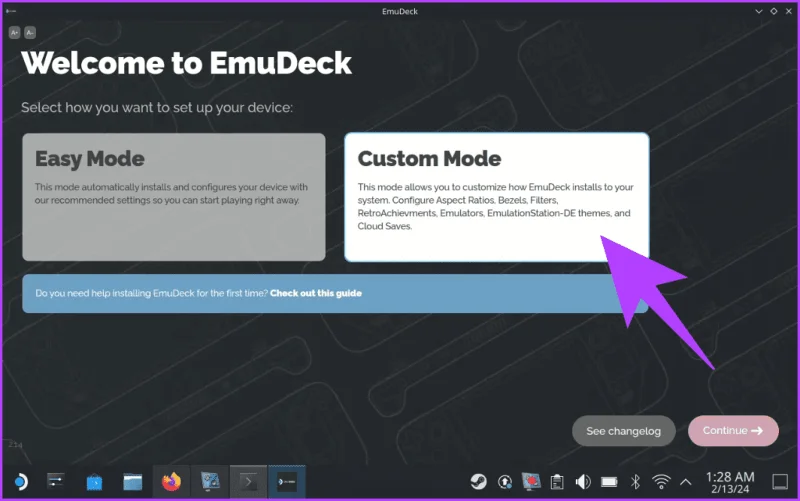The image size is (800, 501).
Task: Open Steam from the system tray
Action: click(x=478, y=482)
